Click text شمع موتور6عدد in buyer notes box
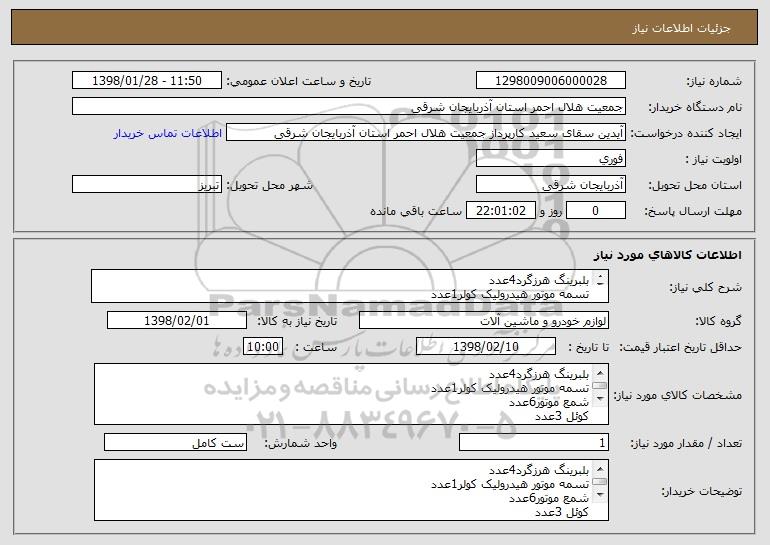Viewport: 770px width, 545px height. [x=549, y=498]
